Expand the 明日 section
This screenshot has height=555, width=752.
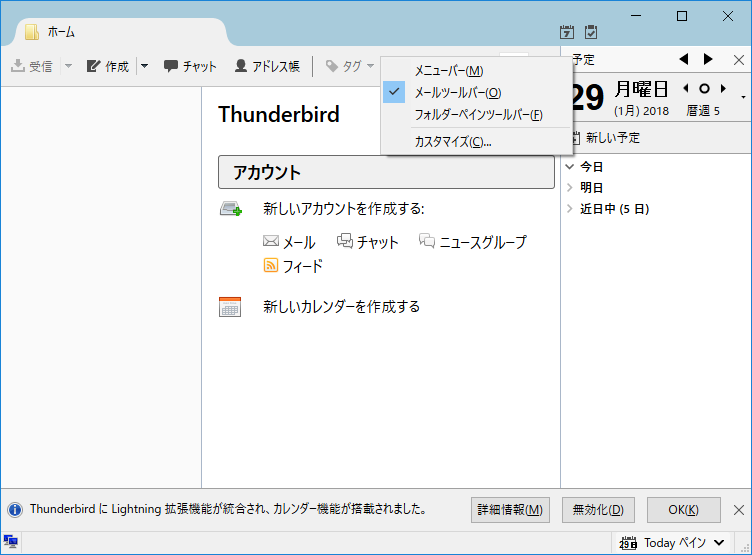570,188
